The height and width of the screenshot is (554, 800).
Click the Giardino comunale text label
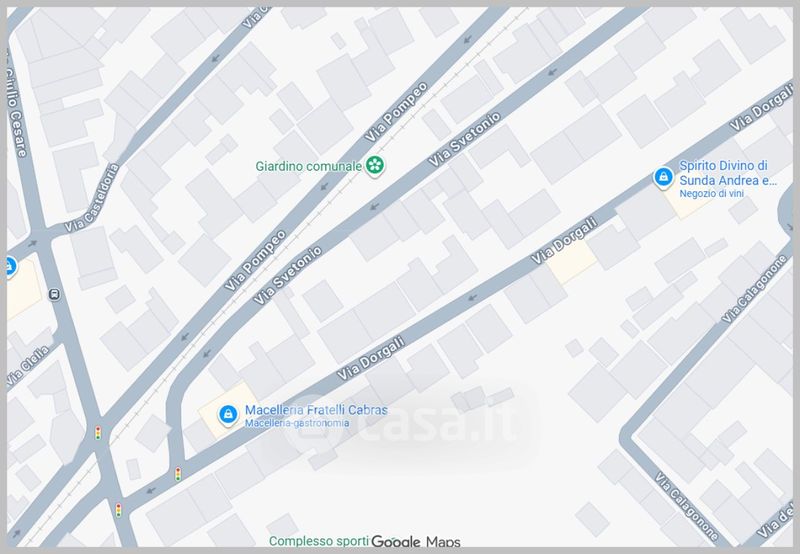[x=309, y=166]
